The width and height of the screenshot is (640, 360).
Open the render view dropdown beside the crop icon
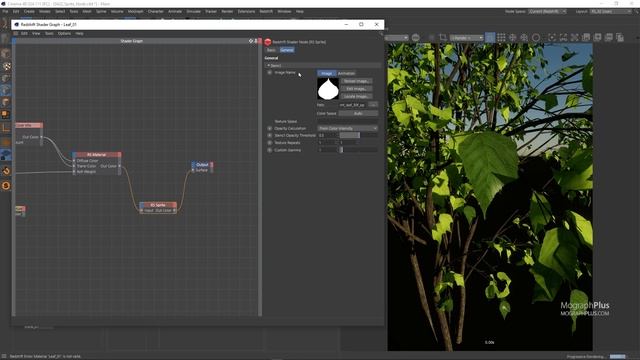coord(467,38)
